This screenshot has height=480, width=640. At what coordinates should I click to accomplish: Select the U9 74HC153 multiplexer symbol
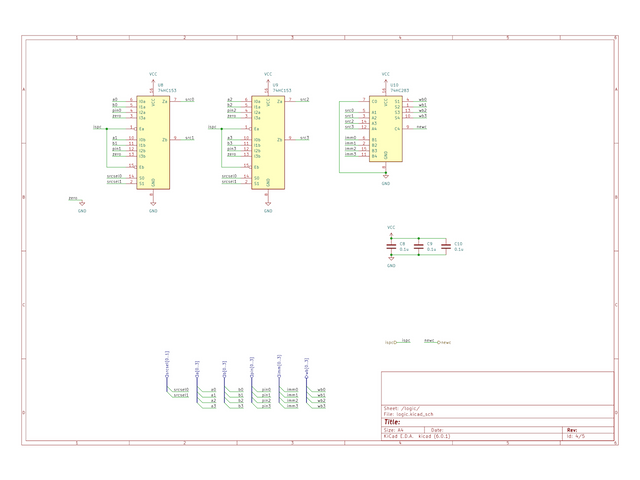[x=268, y=142]
